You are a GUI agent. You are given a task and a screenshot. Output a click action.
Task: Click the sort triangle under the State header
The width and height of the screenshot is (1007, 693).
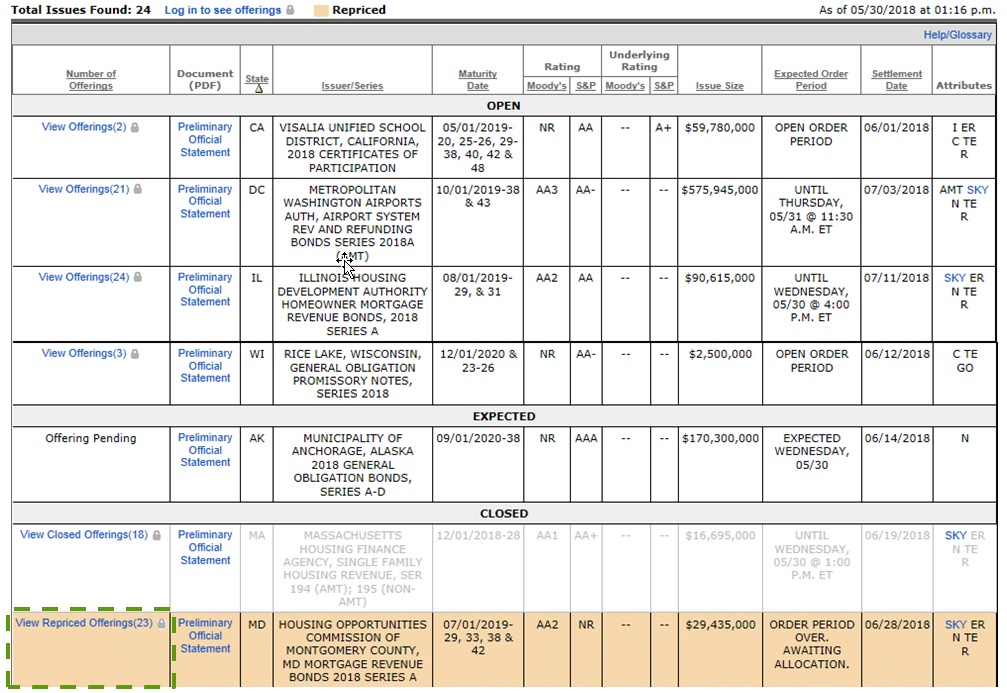(x=257, y=88)
